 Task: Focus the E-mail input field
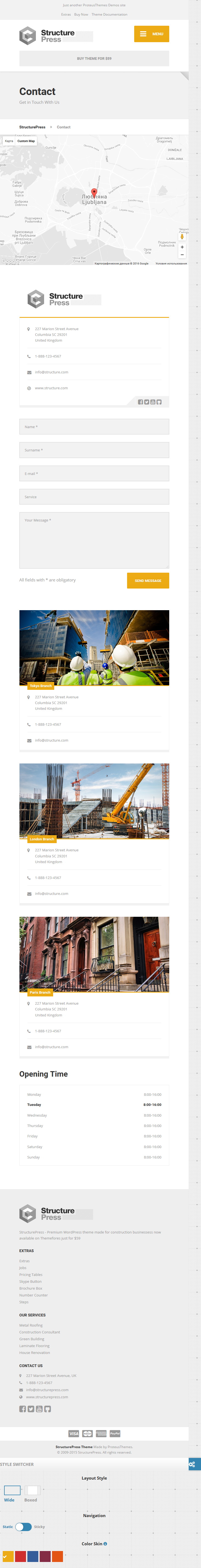point(94,474)
